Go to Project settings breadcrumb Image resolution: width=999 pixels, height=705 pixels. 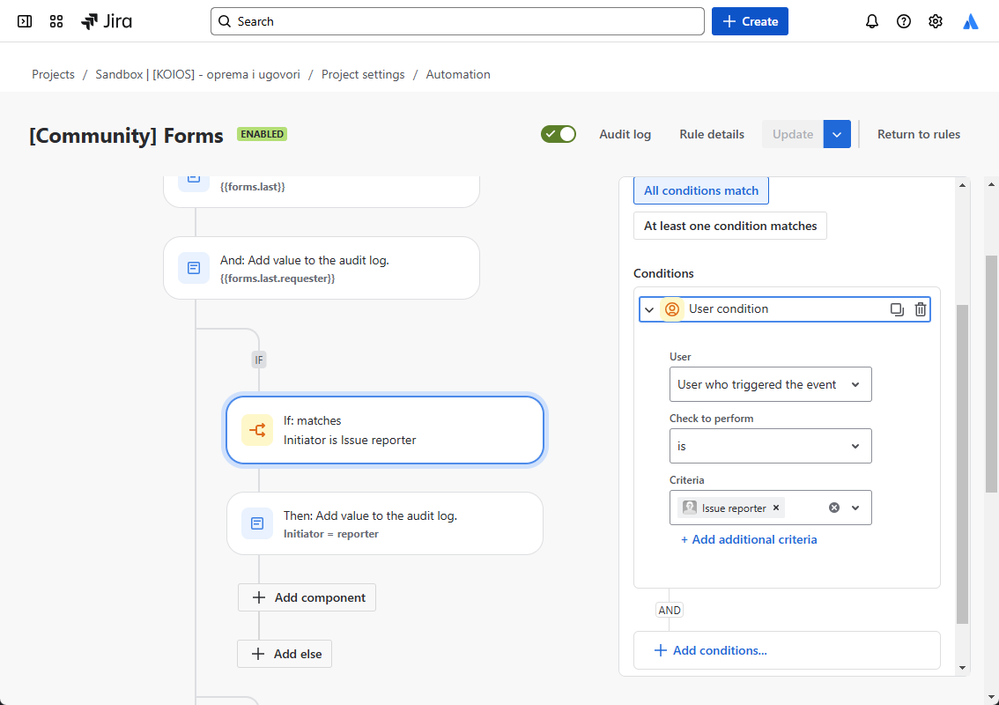(x=363, y=75)
